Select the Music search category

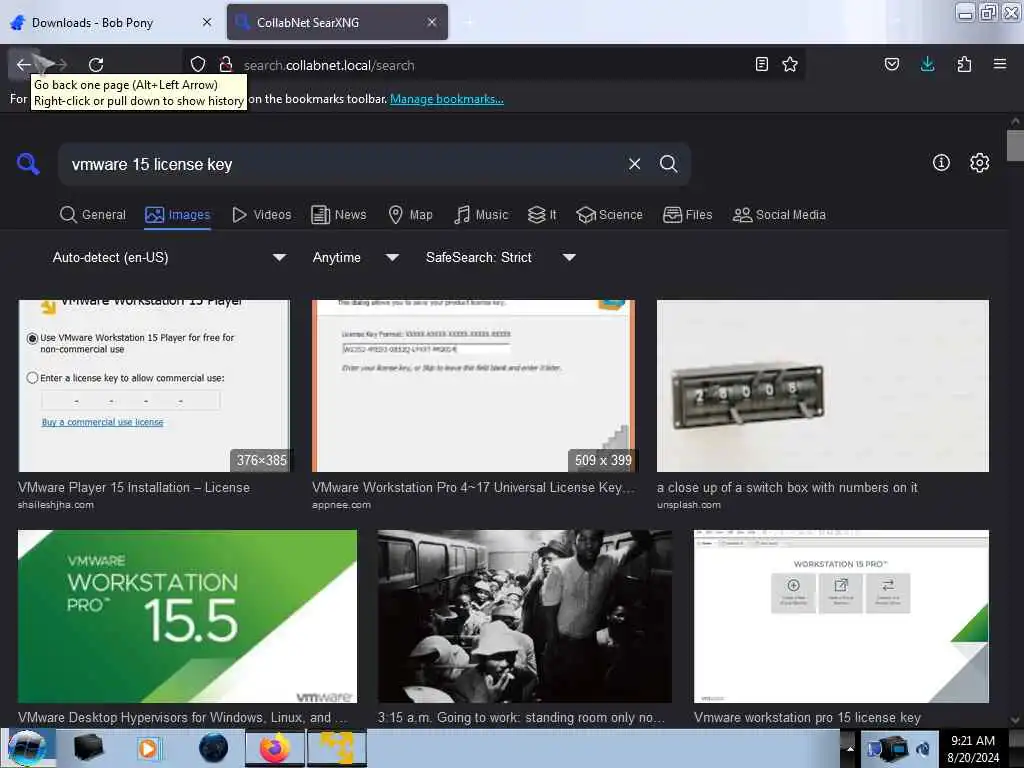(x=481, y=215)
